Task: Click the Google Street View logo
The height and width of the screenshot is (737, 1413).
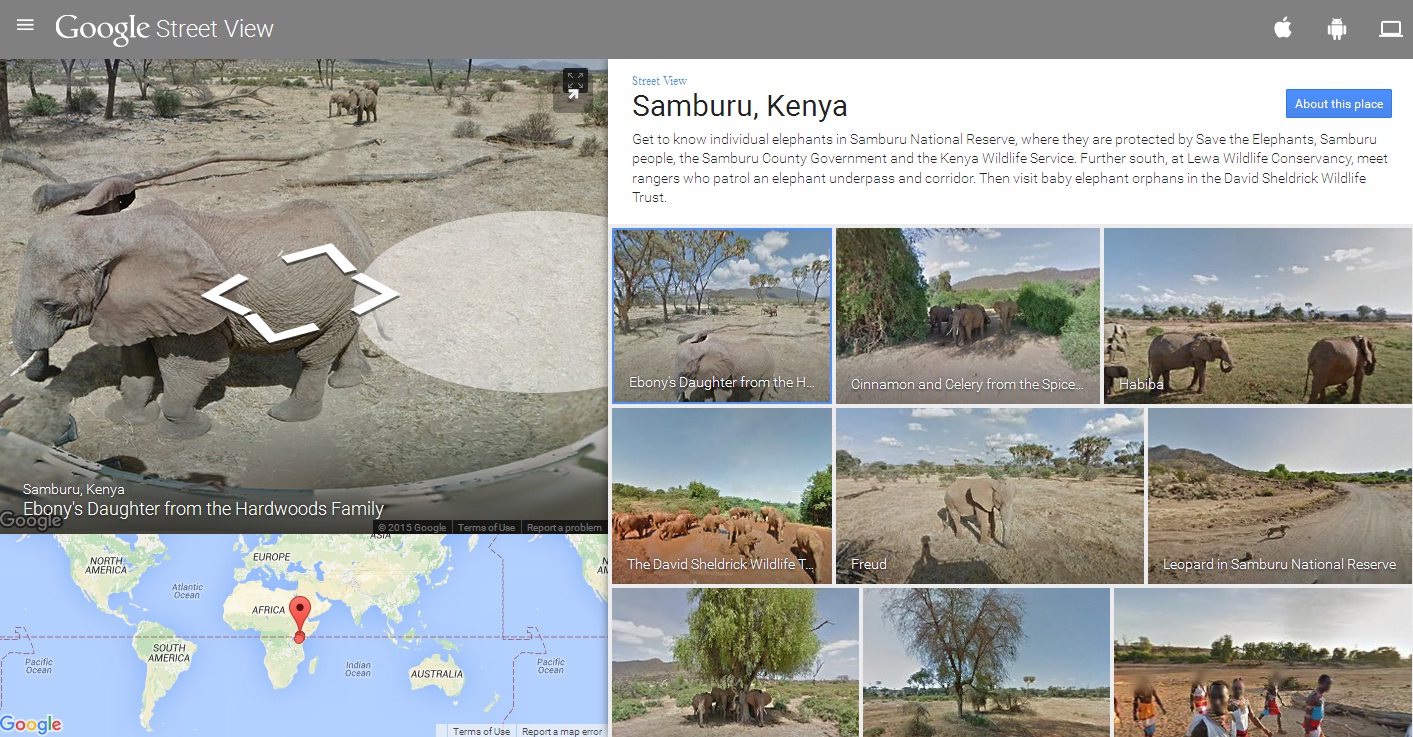Action: coord(164,29)
